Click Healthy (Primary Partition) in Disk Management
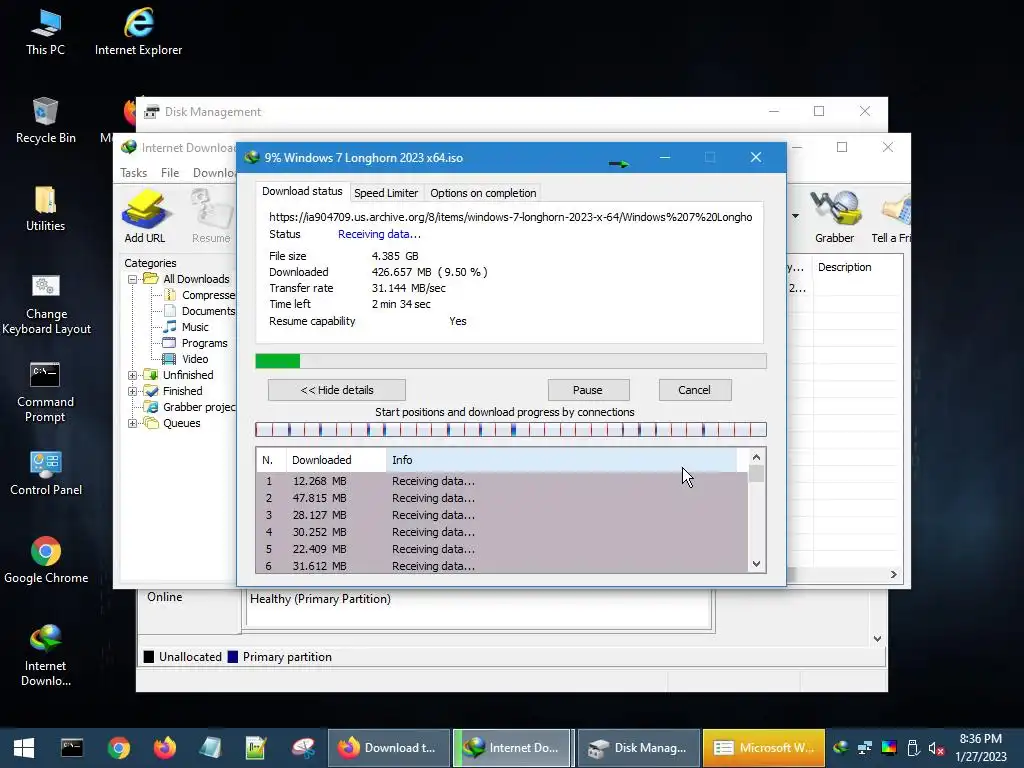 (x=320, y=599)
